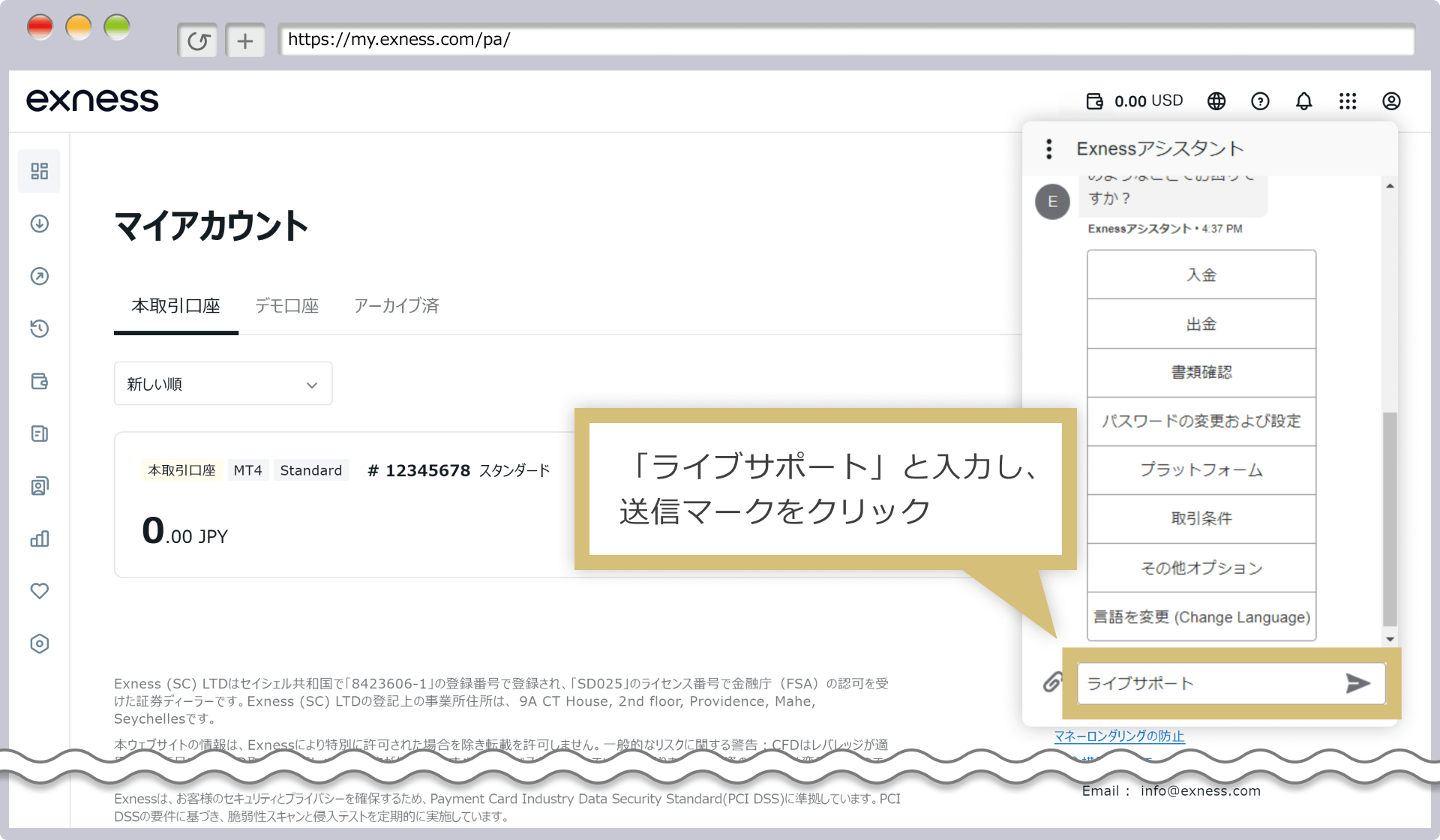Click the Exnessアシスタント chat title
This screenshot has width=1440, height=840.
(x=1160, y=148)
